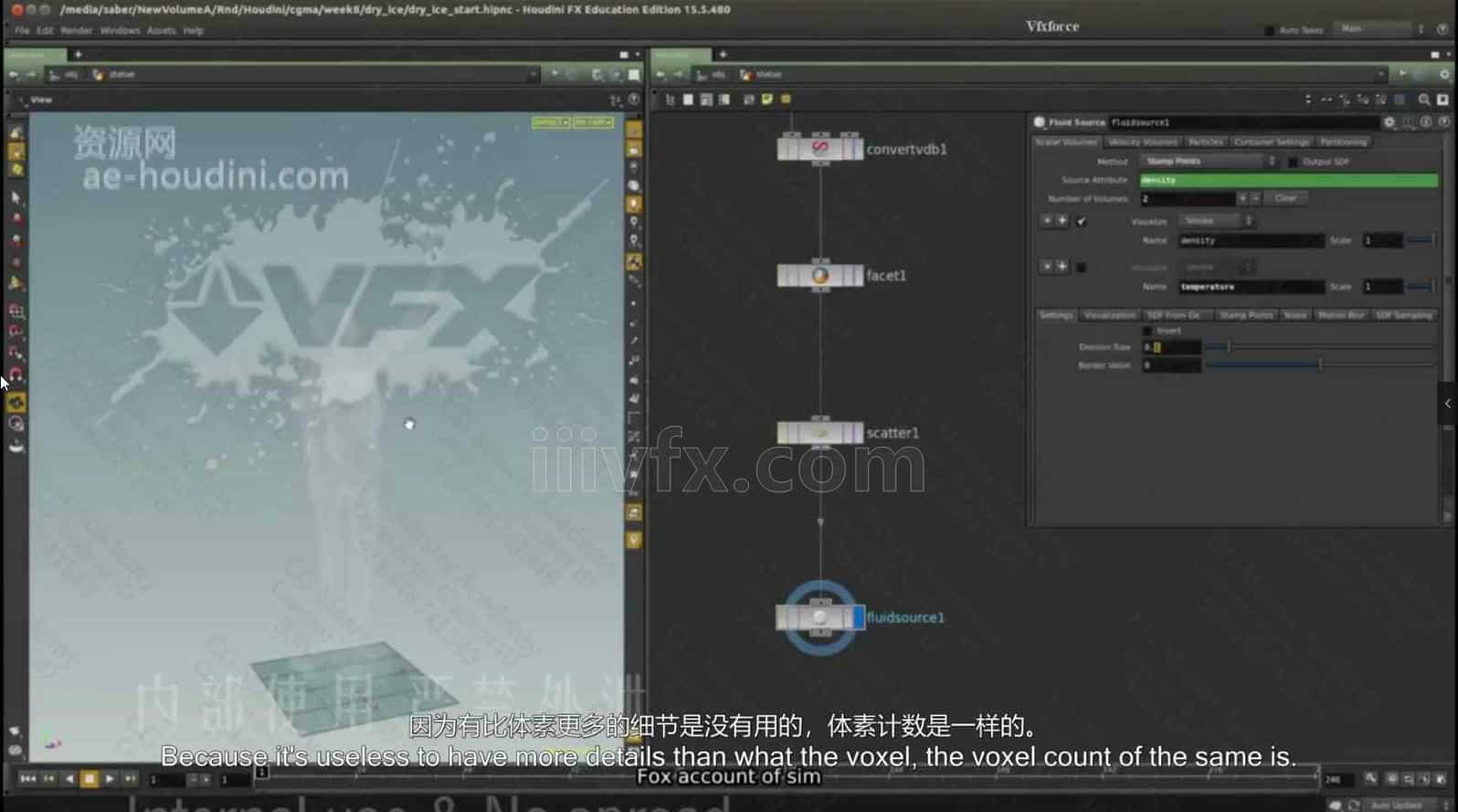
Task: Click the Number of Volumes field
Action: (1187, 198)
